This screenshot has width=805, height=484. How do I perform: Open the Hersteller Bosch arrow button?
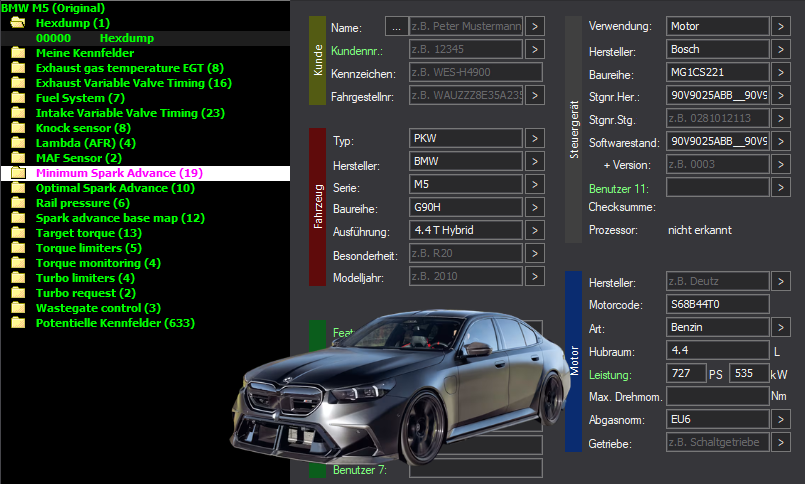[x=781, y=49]
